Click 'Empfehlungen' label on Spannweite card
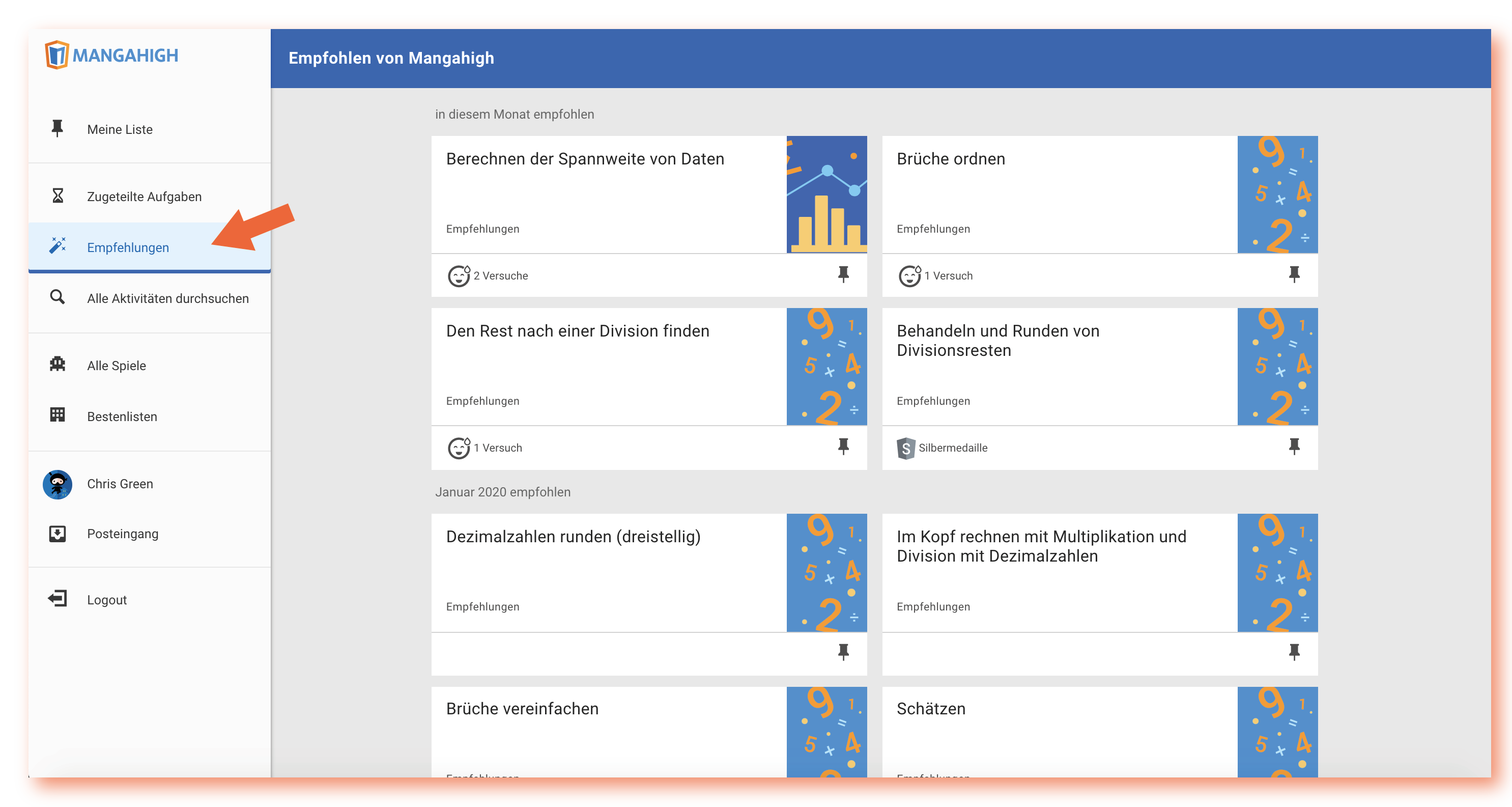Viewport: 1512px width, 807px height. [482, 229]
